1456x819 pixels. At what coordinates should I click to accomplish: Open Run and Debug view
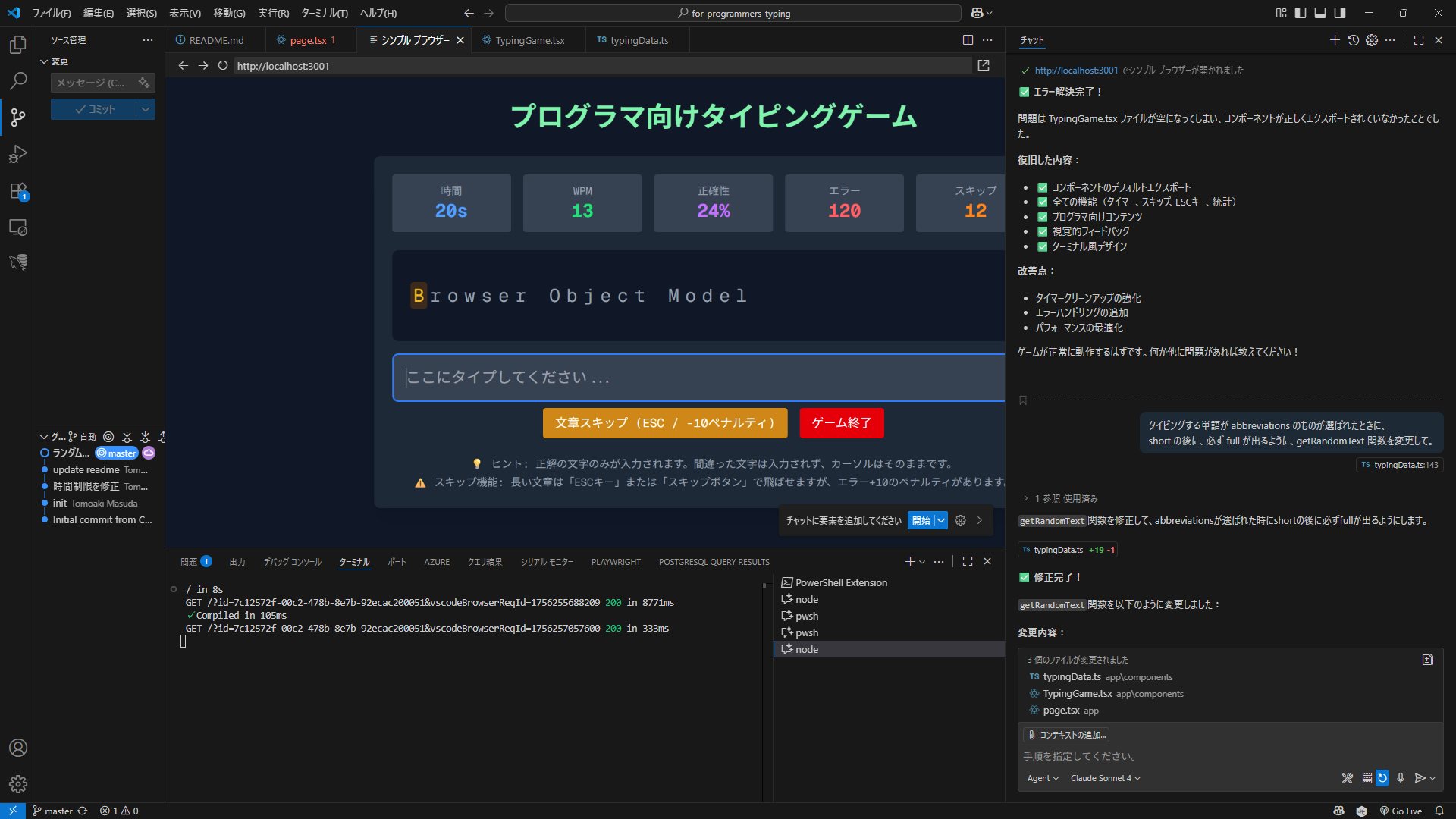pos(18,154)
